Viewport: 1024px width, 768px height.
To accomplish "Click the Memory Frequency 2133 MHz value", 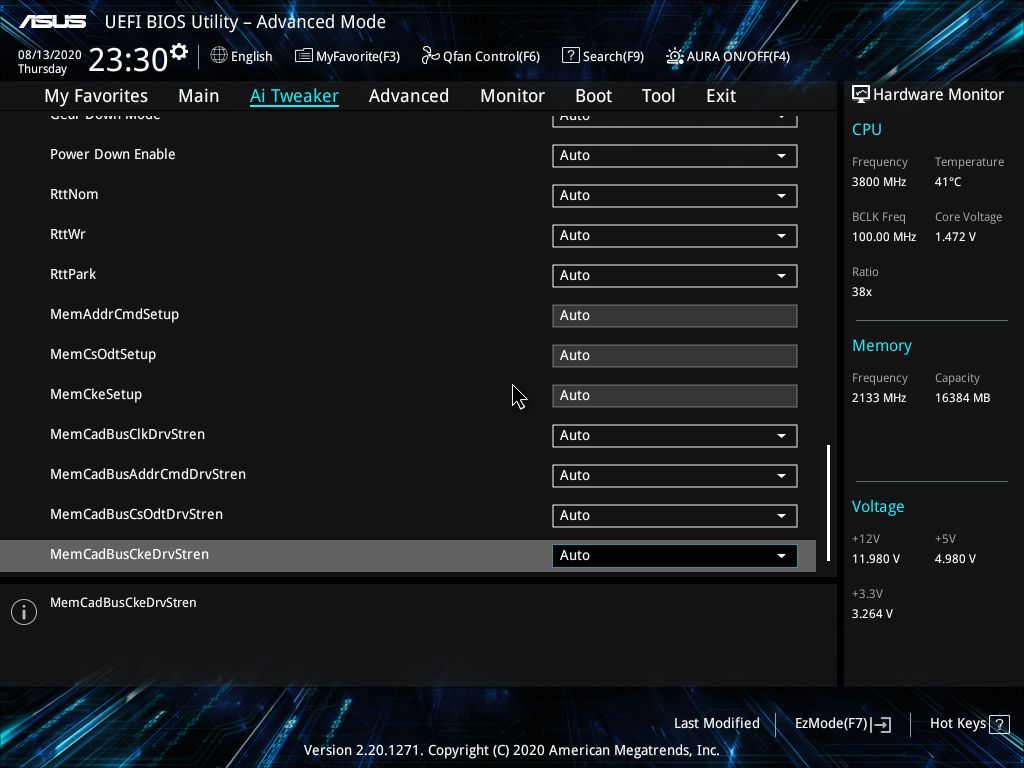I will pyautogui.click(x=878, y=397).
